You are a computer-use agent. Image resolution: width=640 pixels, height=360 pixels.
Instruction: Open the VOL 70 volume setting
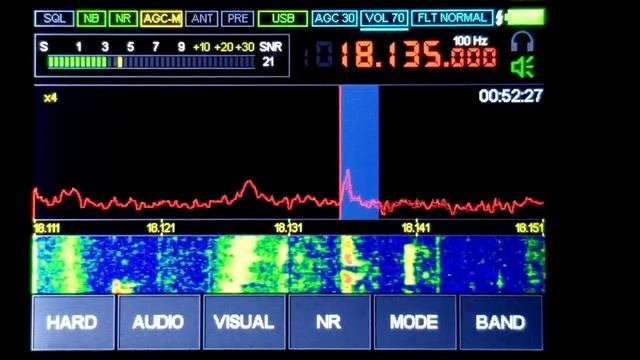[384, 18]
